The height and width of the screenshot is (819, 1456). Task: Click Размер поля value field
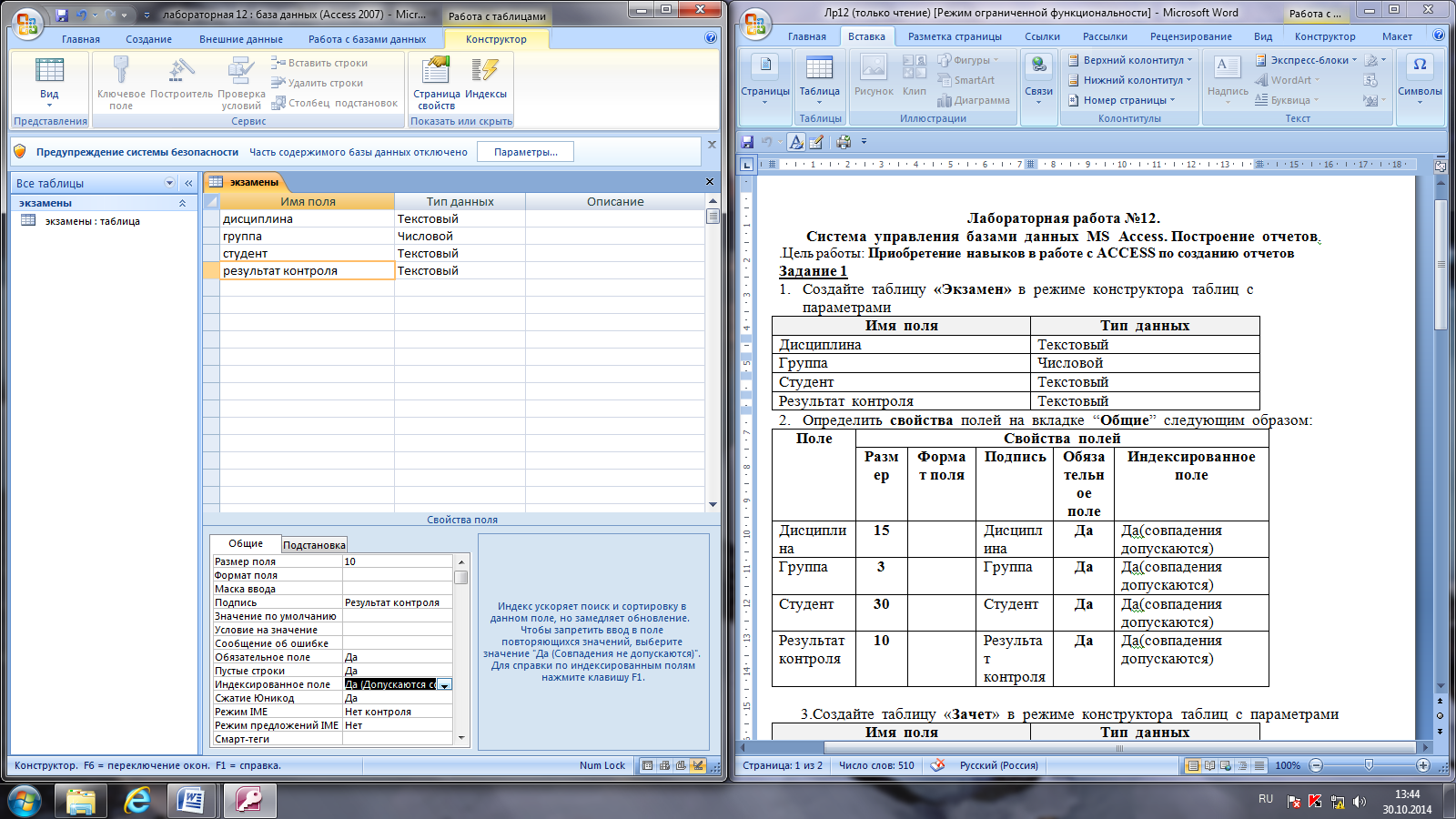(x=397, y=561)
